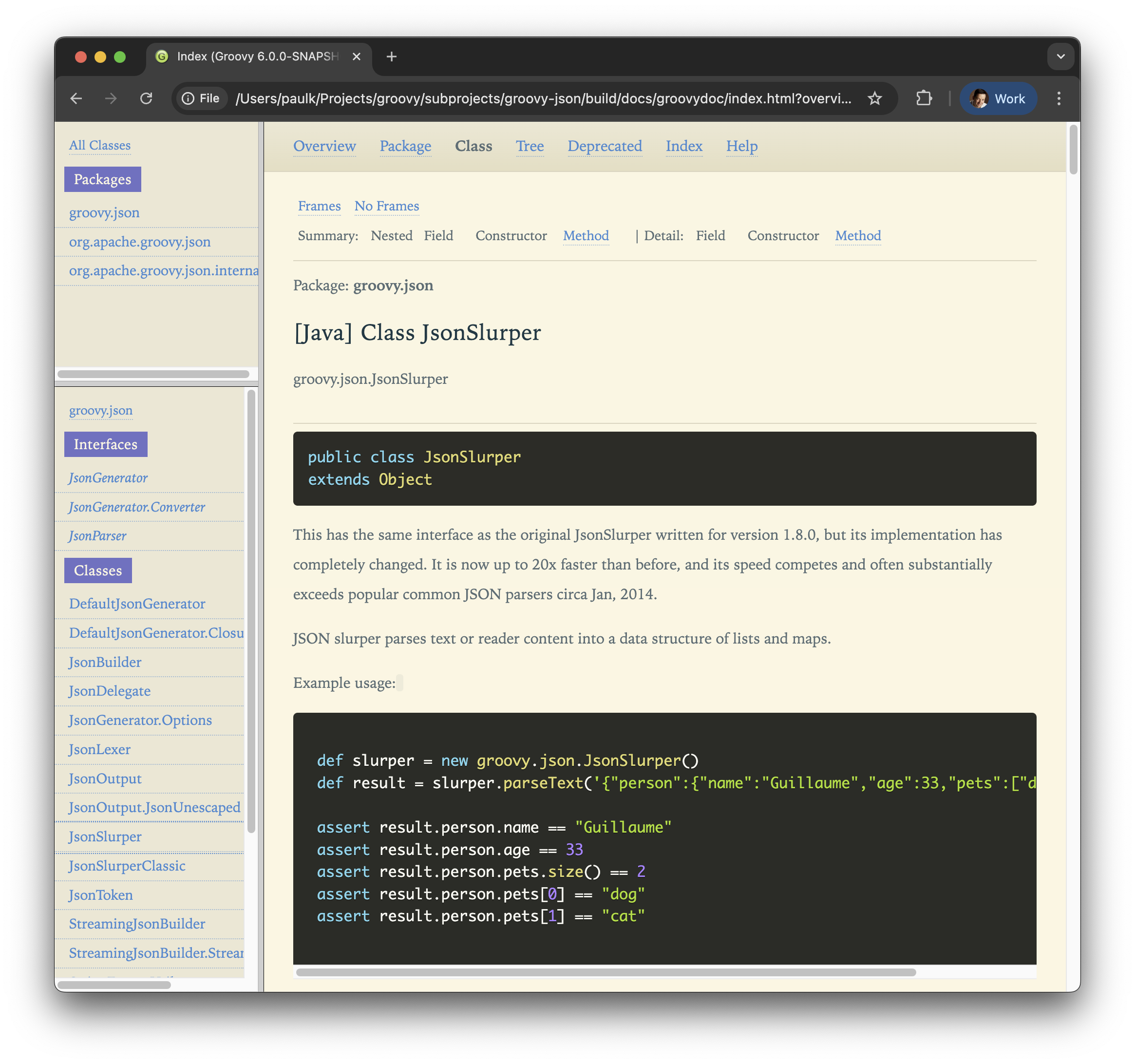The width and height of the screenshot is (1135, 1064).
Task: Open the DefaultJsonGenerator.Closure class link
Action: [x=156, y=633]
